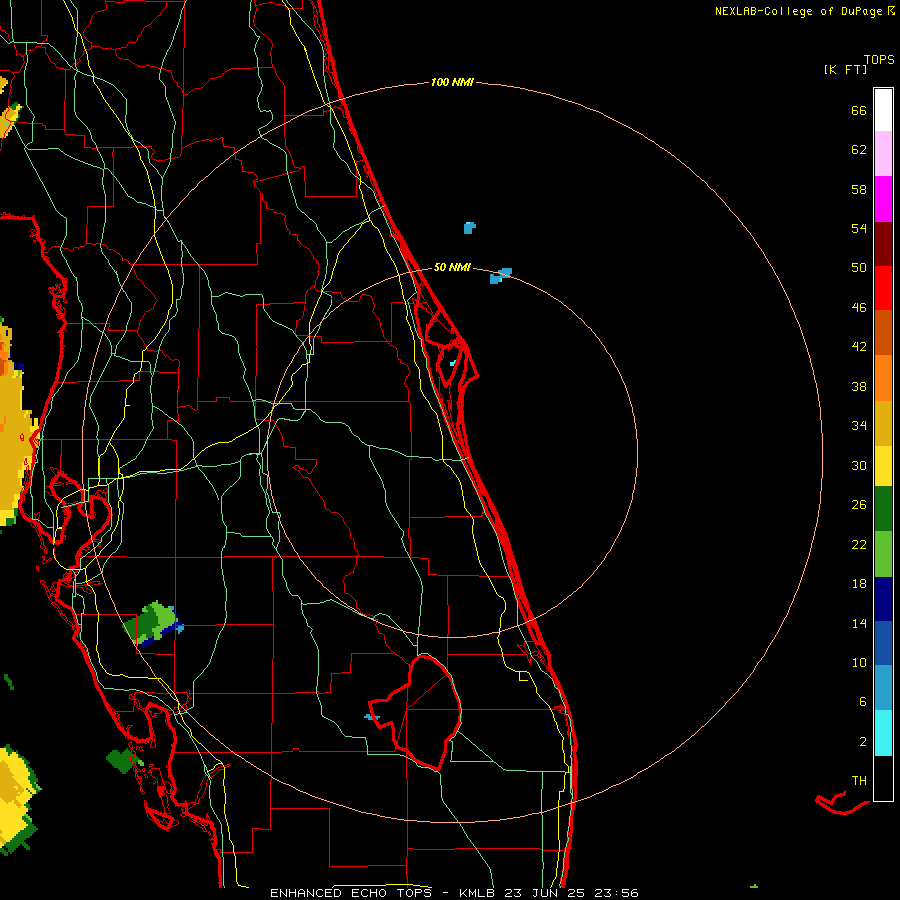Click the legend value '34'
Screen dimensions: 900x900
click(859, 426)
